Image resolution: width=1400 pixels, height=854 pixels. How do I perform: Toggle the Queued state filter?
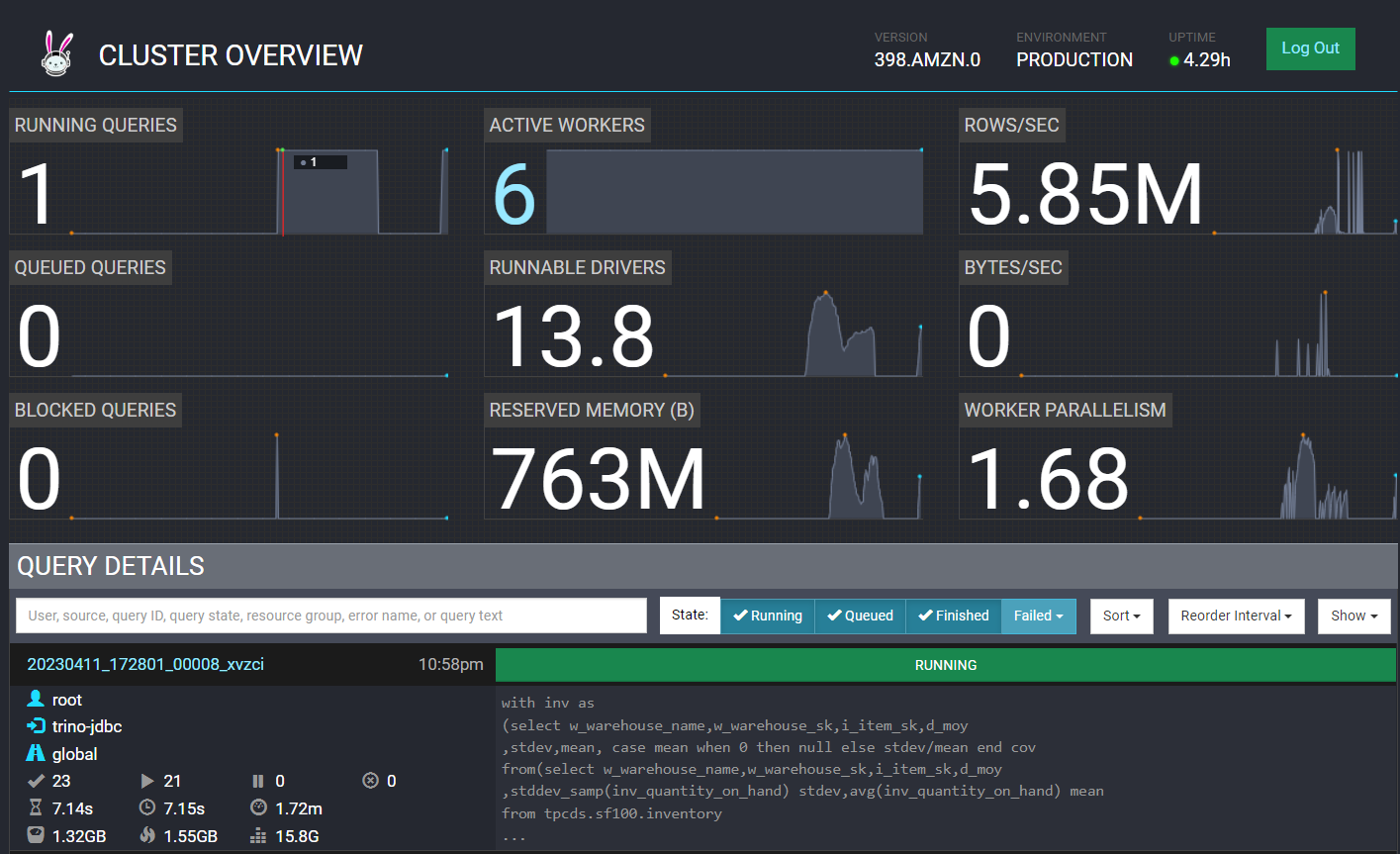[x=860, y=616]
